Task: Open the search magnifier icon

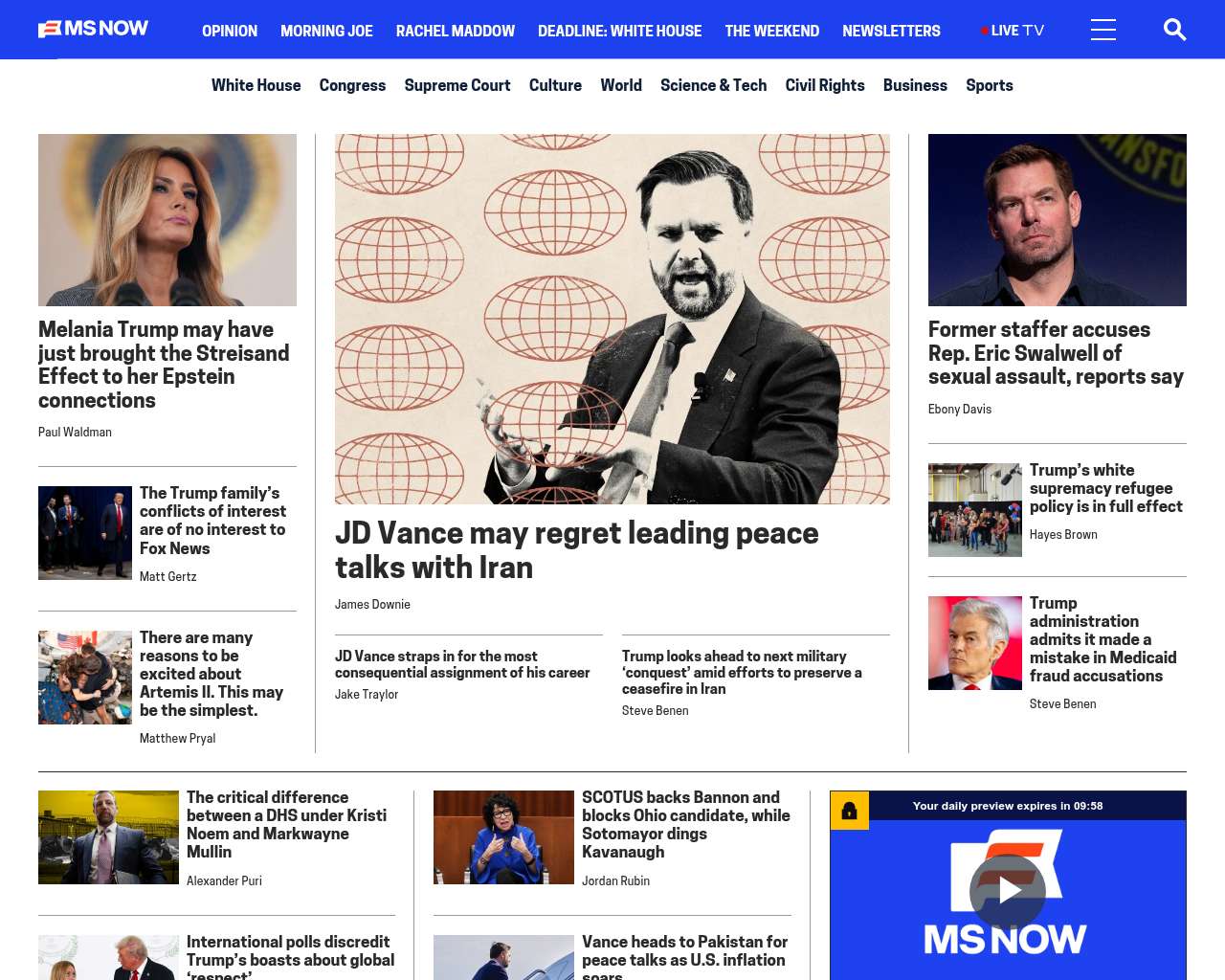Action: [x=1174, y=30]
